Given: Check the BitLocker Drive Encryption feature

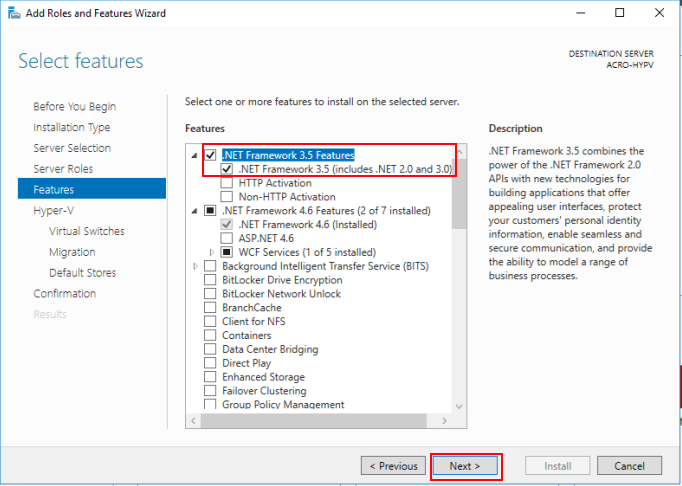Looking at the screenshot, I should coord(210,280).
